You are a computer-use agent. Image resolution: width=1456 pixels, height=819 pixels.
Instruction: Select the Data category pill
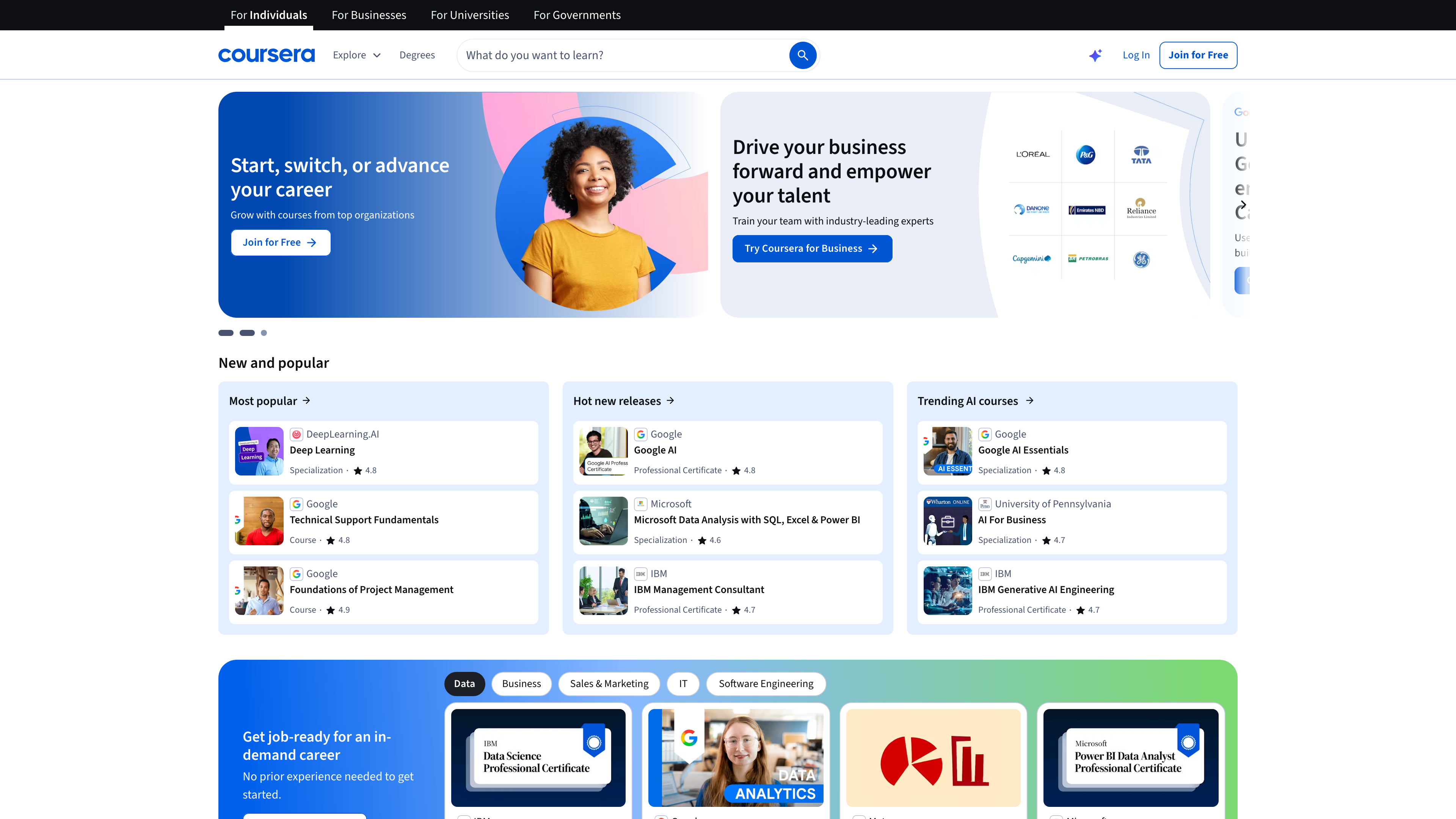(464, 684)
